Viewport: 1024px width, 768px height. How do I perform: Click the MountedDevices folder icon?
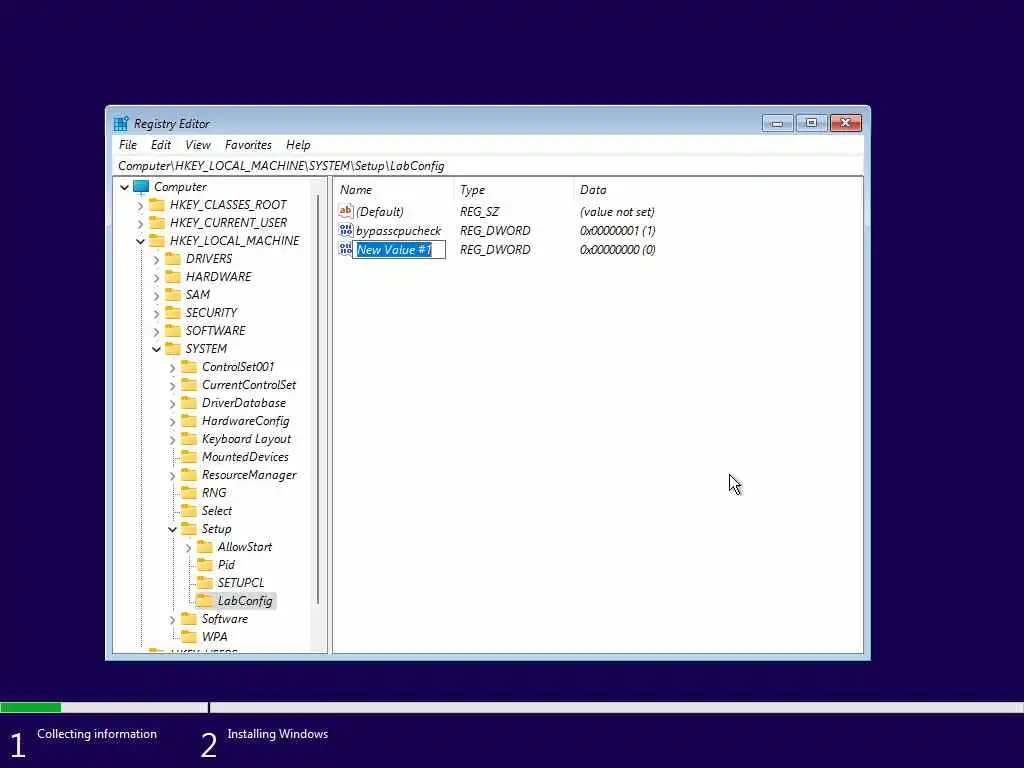(189, 457)
